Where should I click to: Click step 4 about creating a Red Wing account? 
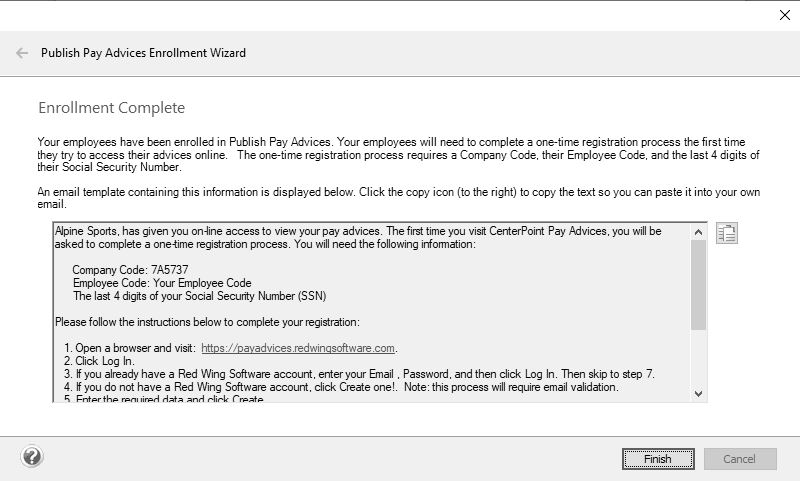340,387
